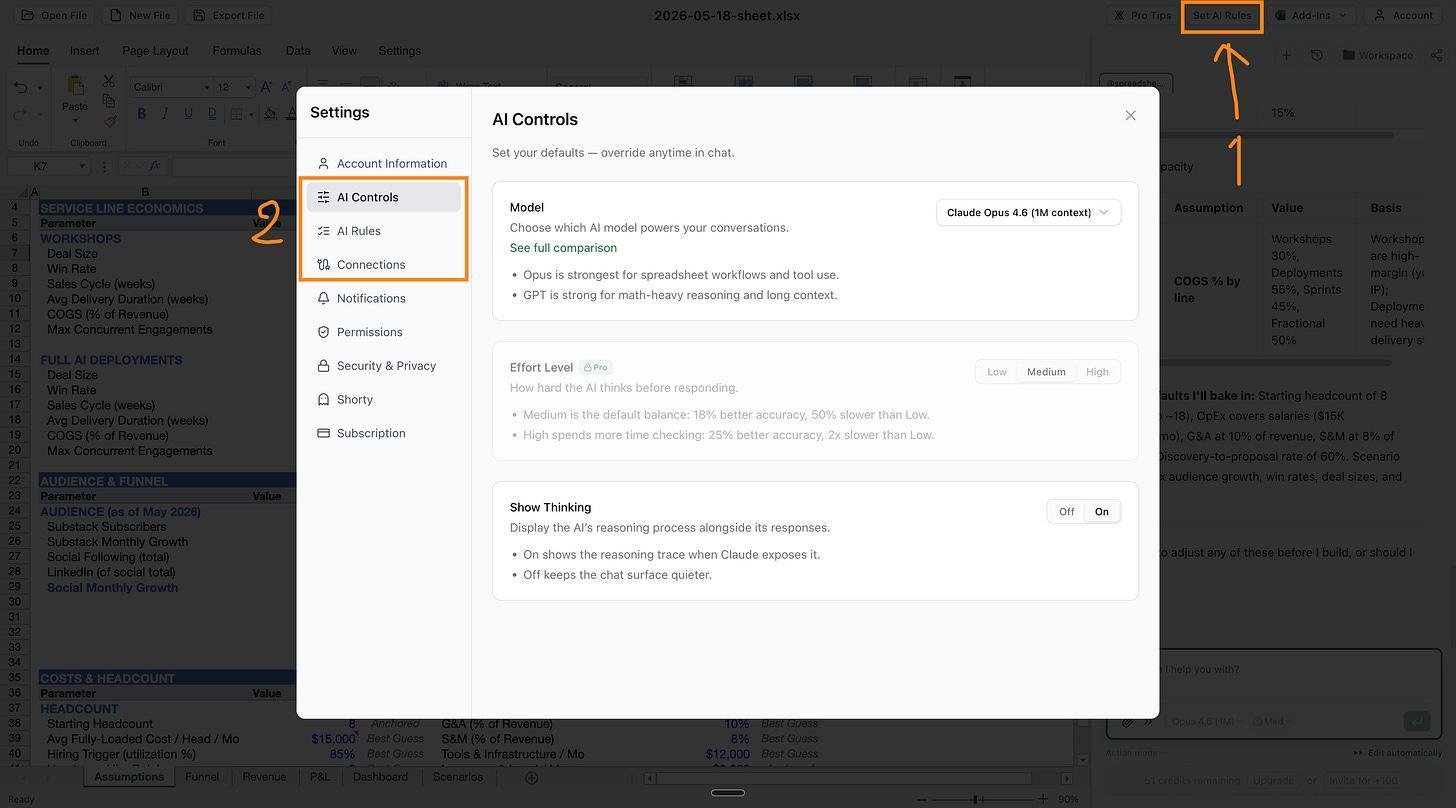Add a new sheet with plus icon
1456x808 pixels.
532,778
